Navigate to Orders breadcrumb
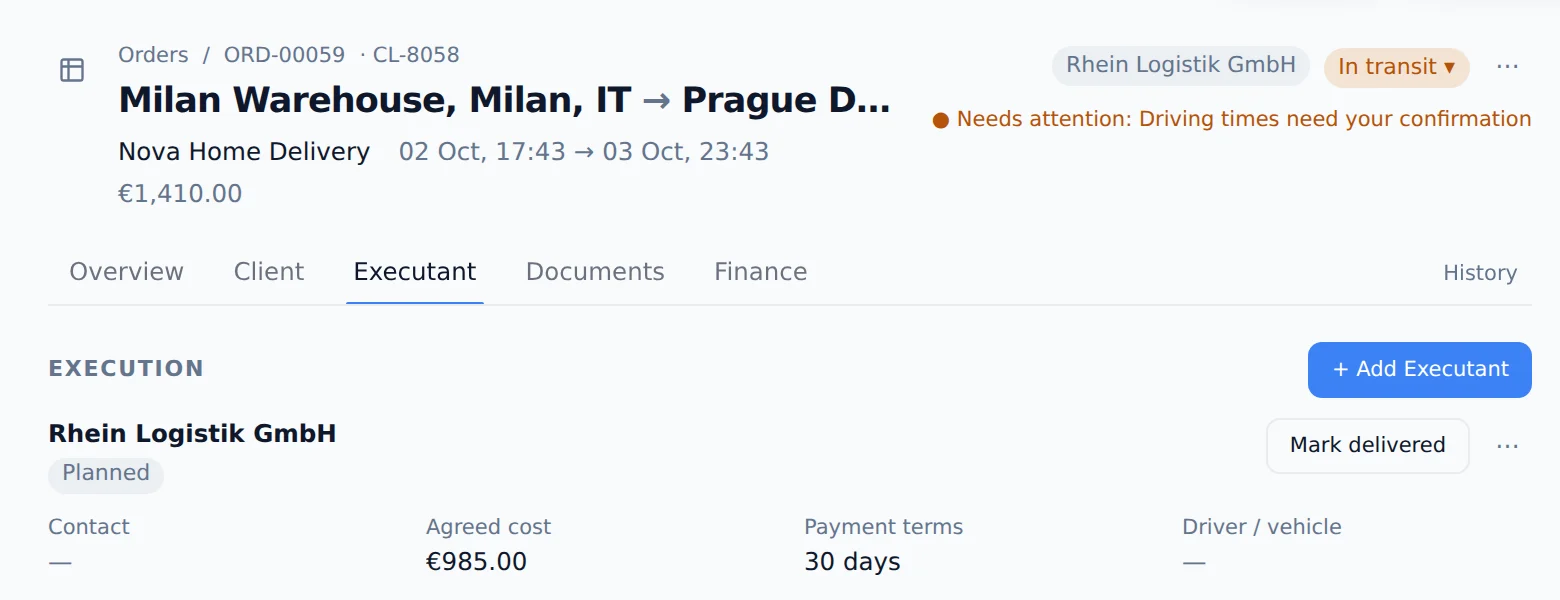1560x600 pixels. 153,55
